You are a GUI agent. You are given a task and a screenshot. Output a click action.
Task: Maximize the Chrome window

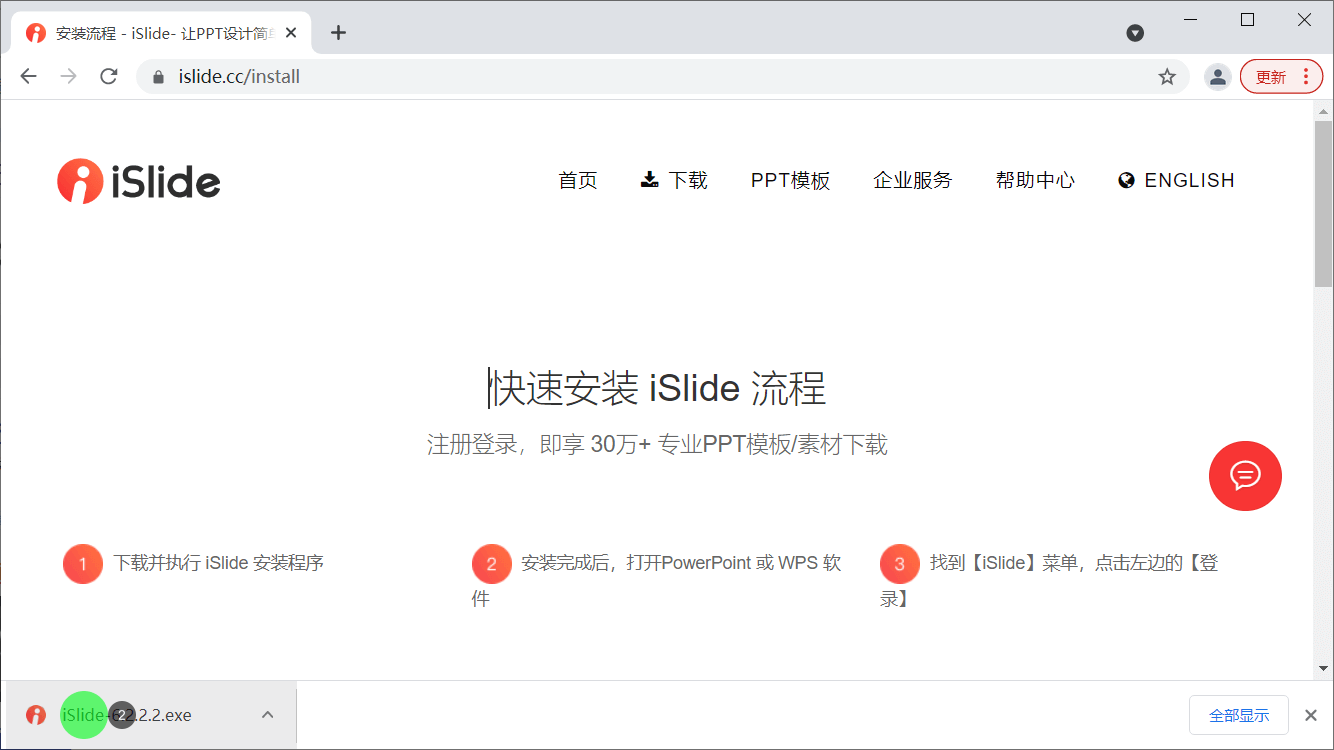pyautogui.click(x=1247, y=19)
